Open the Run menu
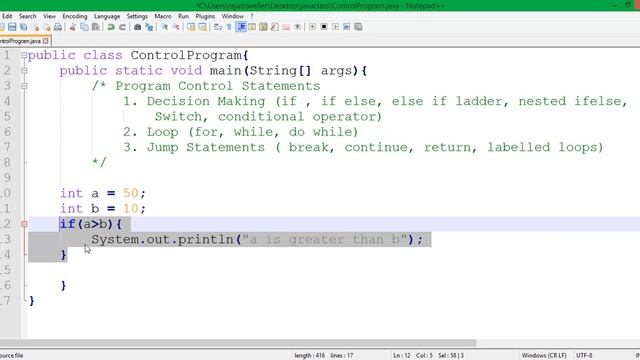640x360 pixels. coord(183,16)
